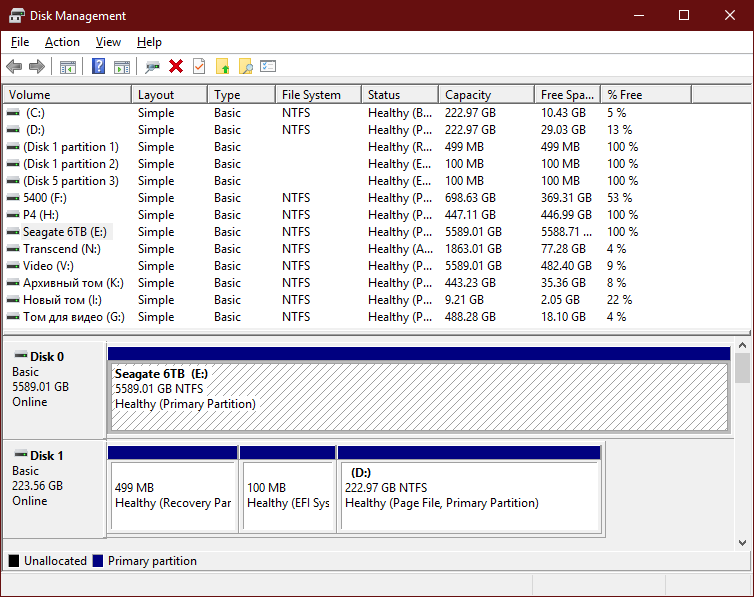Click the show/hide console tree icon
This screenshot has width=754, height=597.
coord(68,67)
